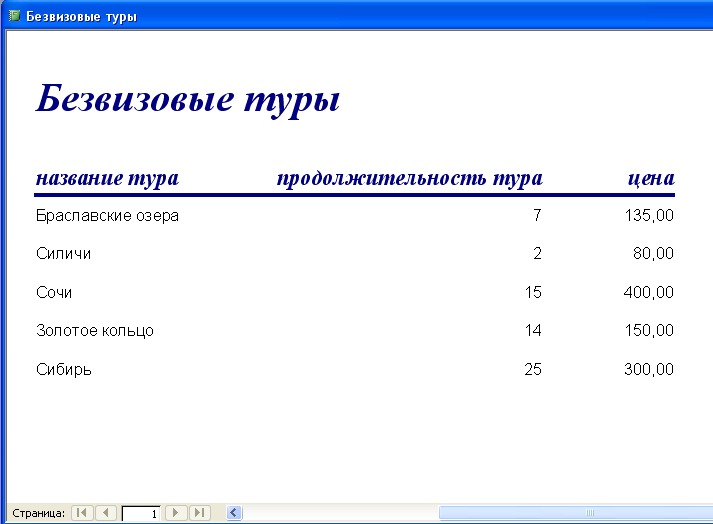
Task: Click the 'Страница:' label
Action: coord(39,513)
